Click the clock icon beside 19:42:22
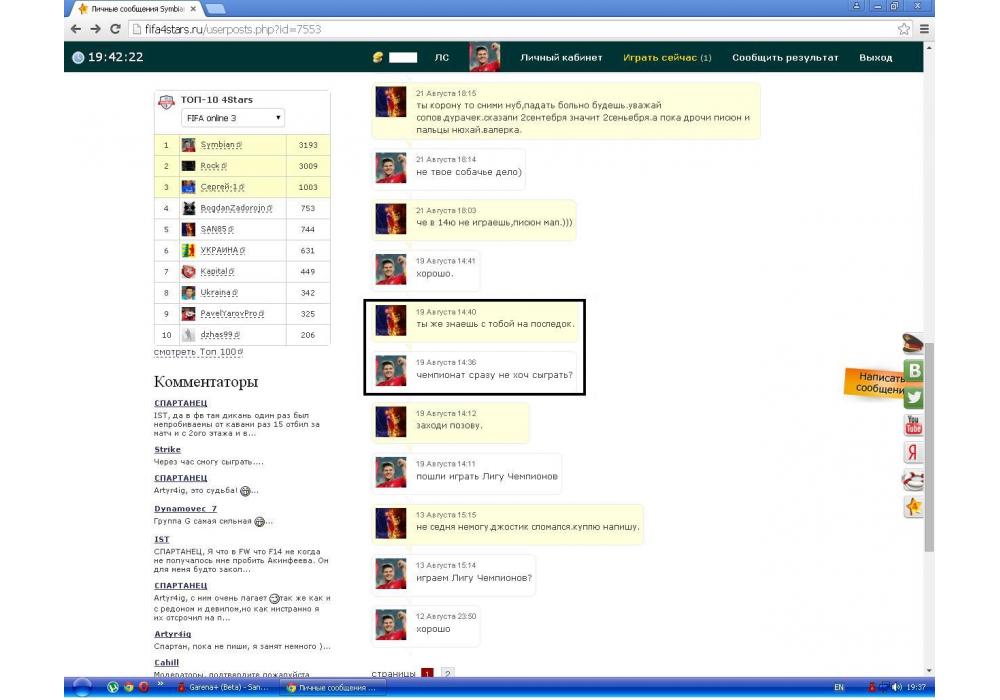 tap(78, 57)
